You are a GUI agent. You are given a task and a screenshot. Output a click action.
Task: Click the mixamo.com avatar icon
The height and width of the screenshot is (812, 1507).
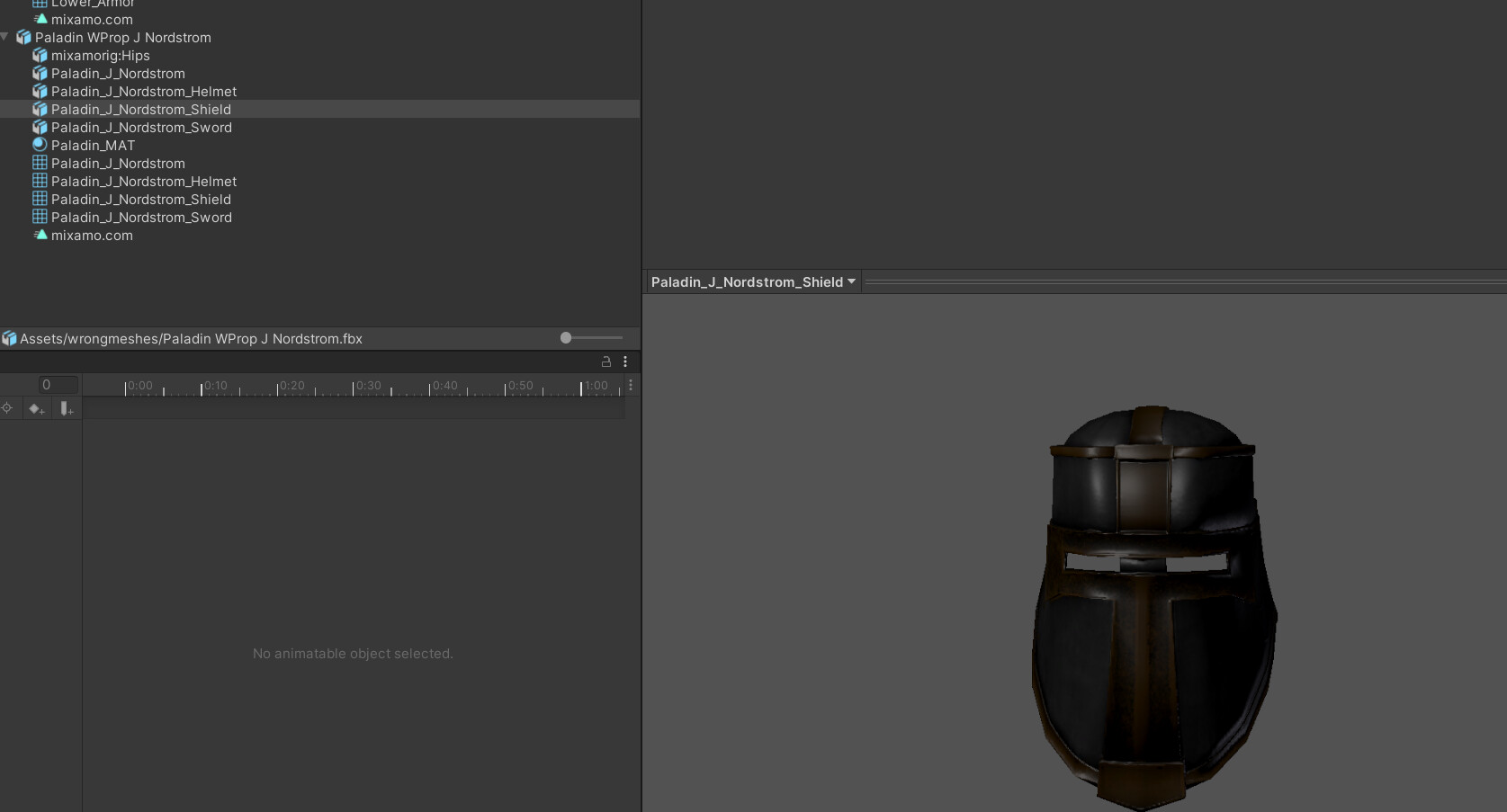(40, 235)
